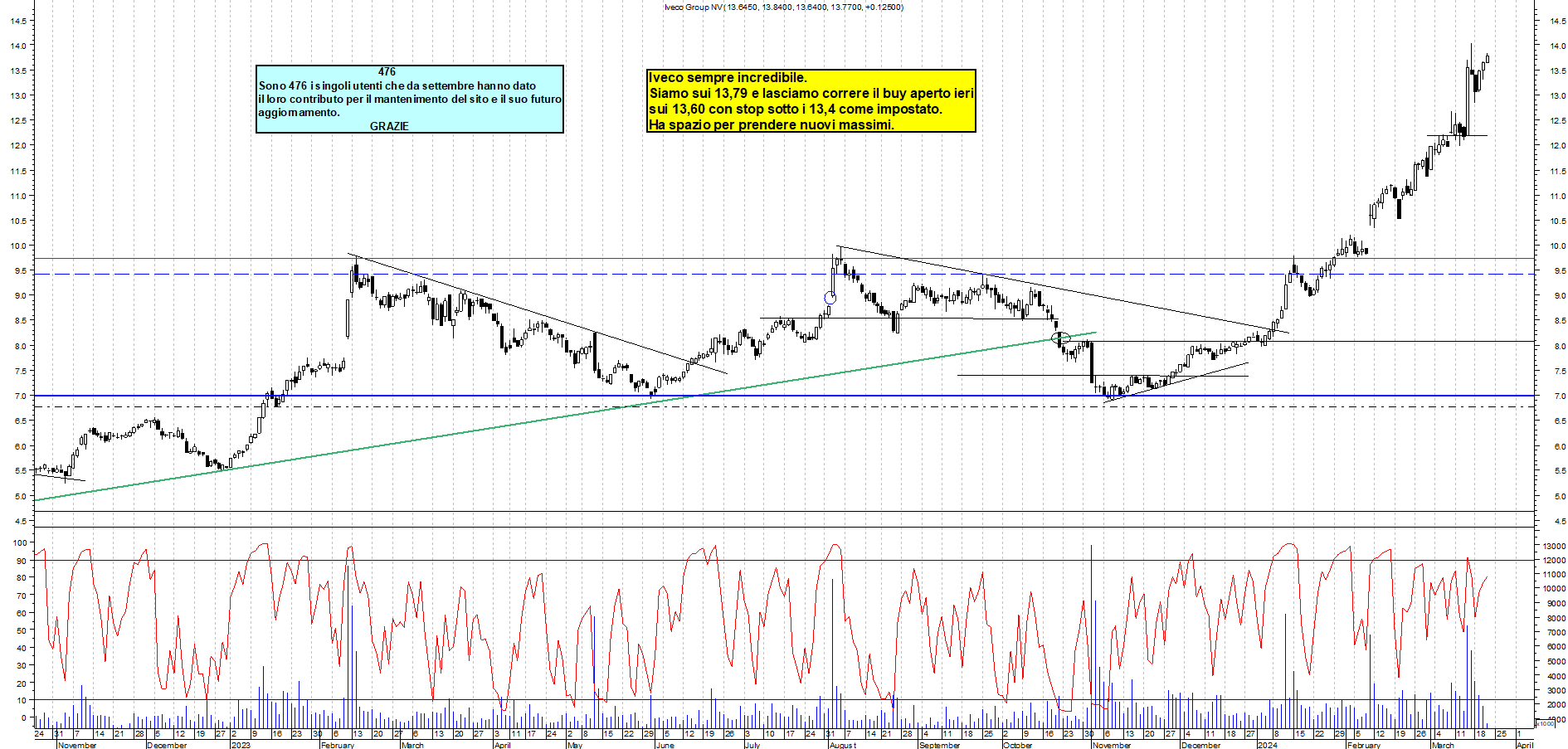This screenshot has width=1568, height=749.
Task: Click the 'May' month label
Action: point(575,745)
